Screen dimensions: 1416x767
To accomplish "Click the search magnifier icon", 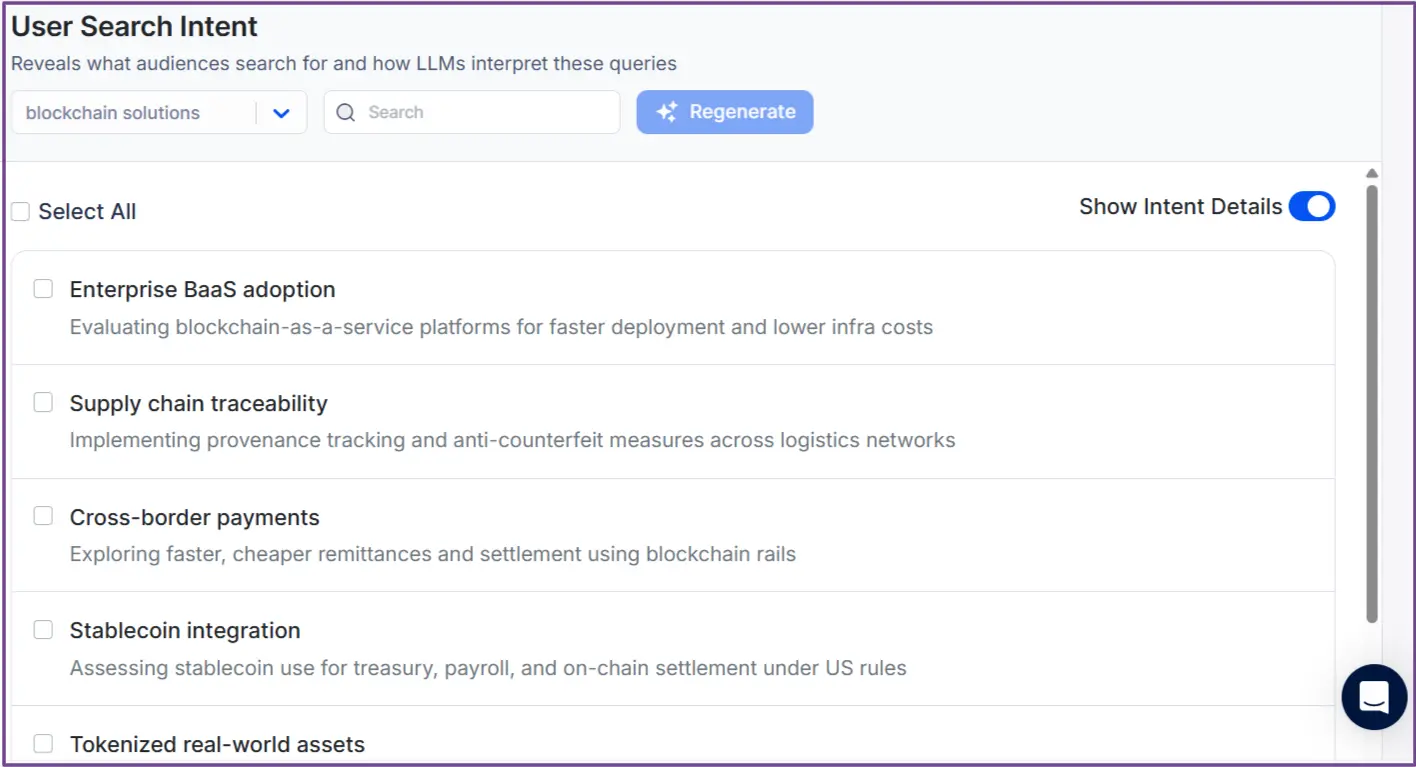I will coord(345,112).
